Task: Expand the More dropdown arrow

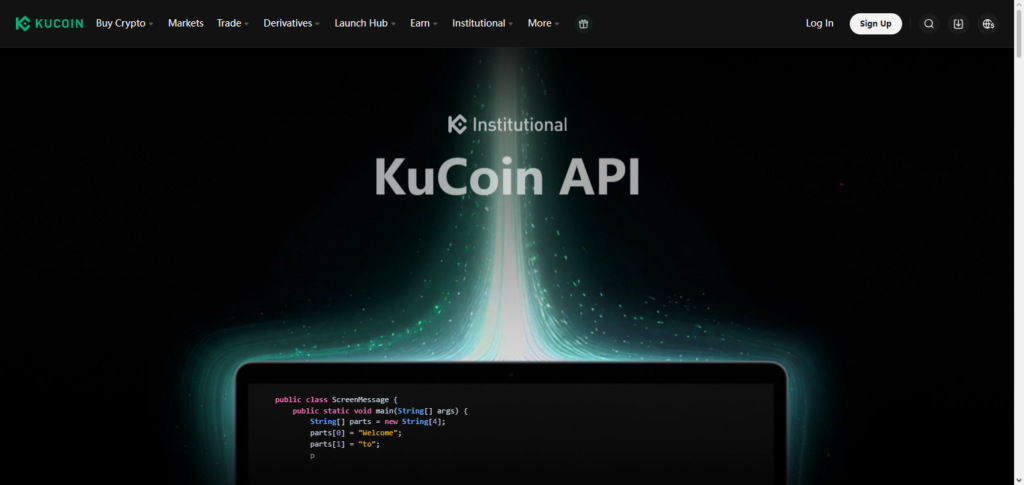Action: coord(557,24)
